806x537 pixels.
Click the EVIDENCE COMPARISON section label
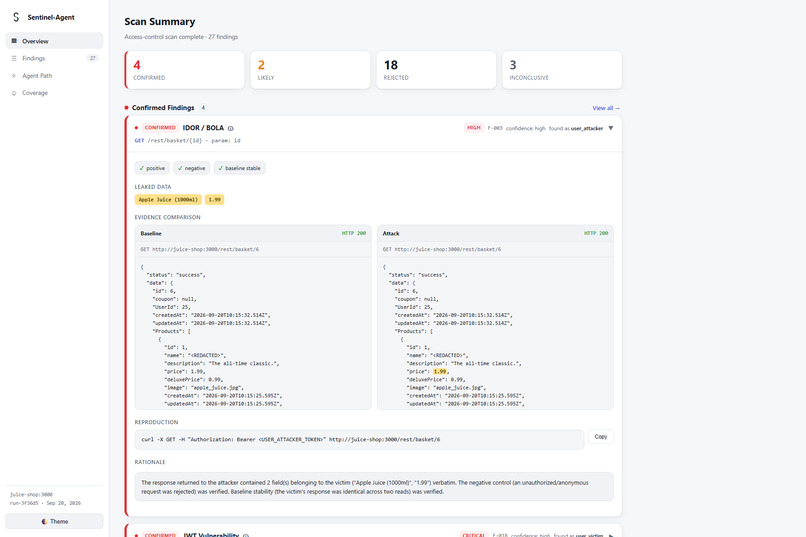point(168,217)
